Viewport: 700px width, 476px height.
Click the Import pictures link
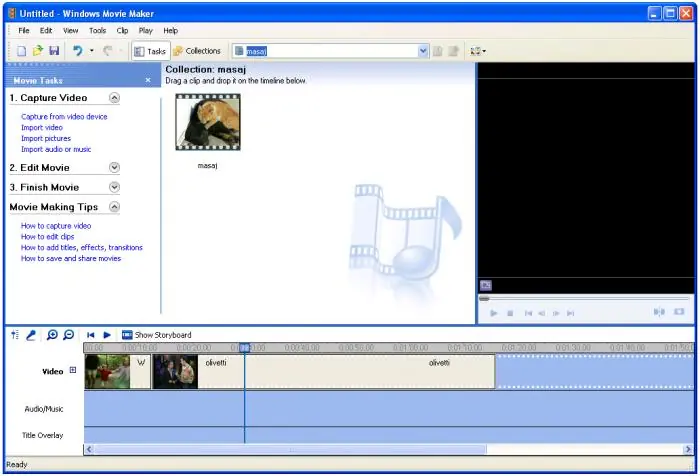click(46, 138)
